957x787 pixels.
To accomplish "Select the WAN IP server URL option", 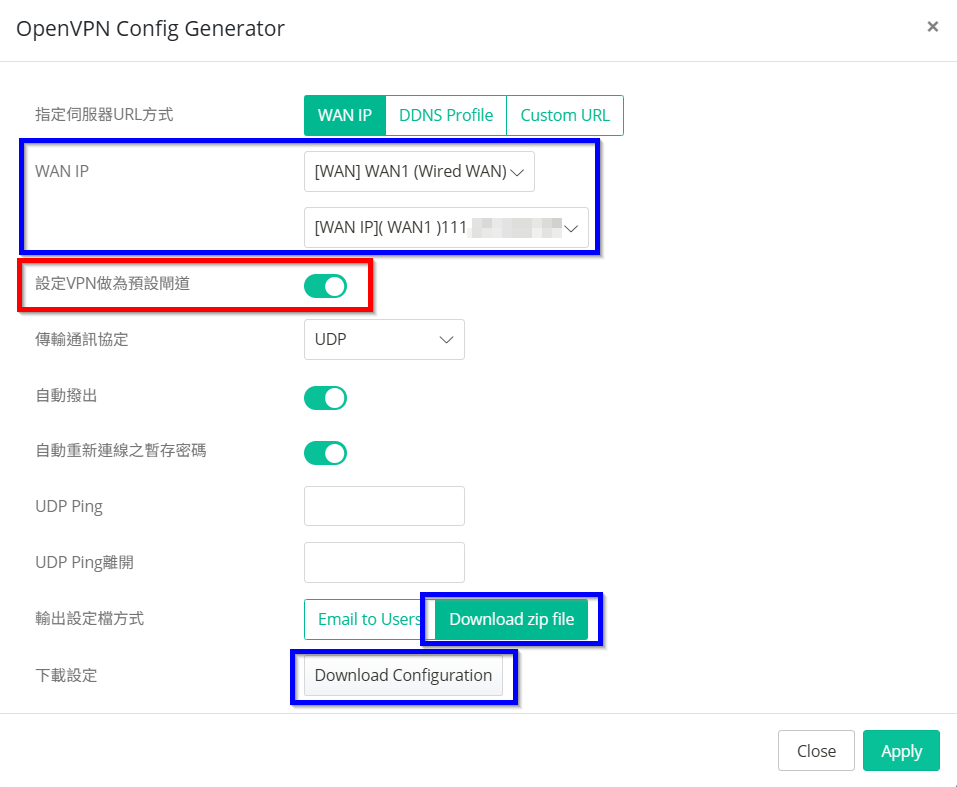I will [x=345, y=115].
